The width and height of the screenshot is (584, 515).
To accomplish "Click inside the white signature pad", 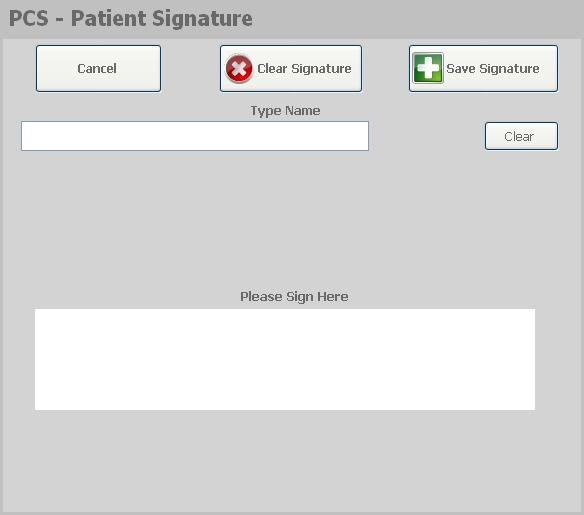I will (285, 359).
